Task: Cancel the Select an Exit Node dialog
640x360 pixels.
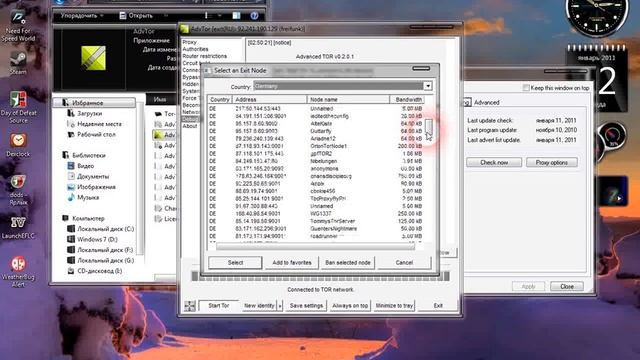Action: click(x=404, y=262)
